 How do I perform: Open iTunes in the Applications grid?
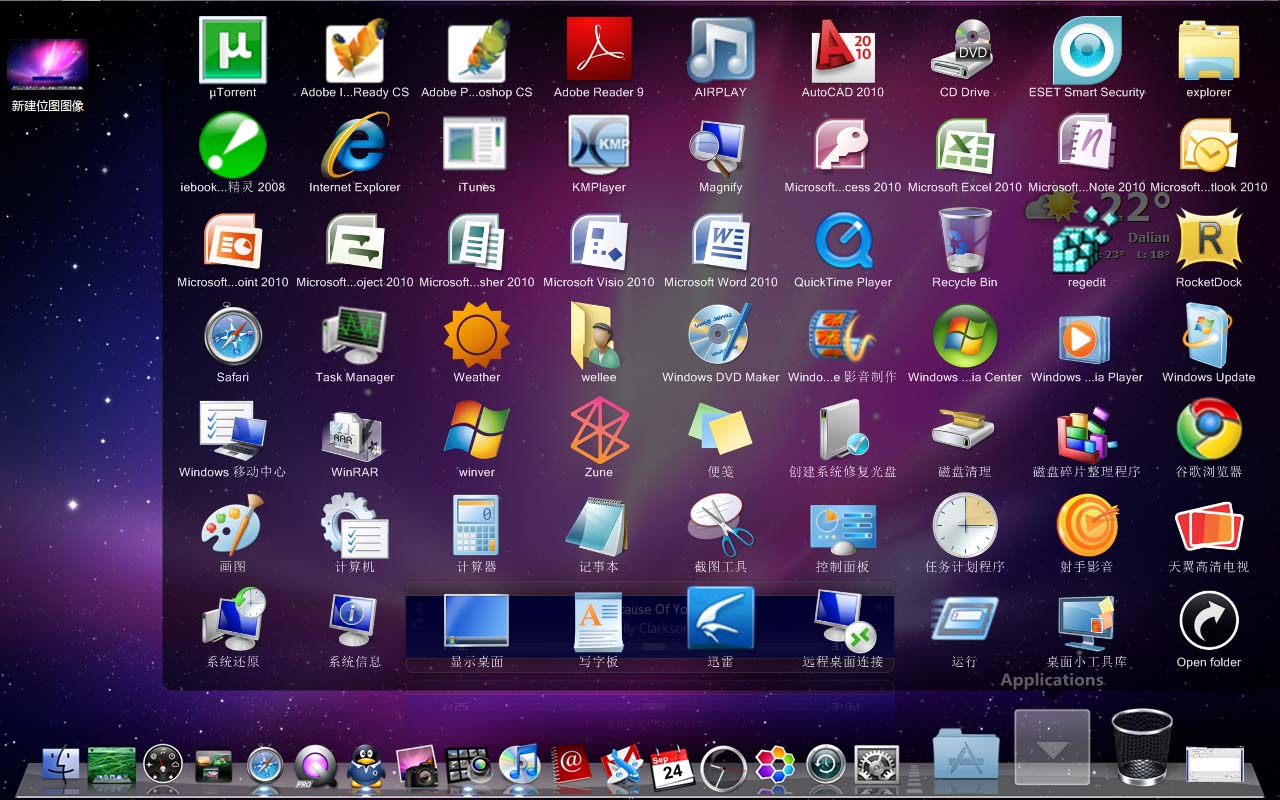477,145
